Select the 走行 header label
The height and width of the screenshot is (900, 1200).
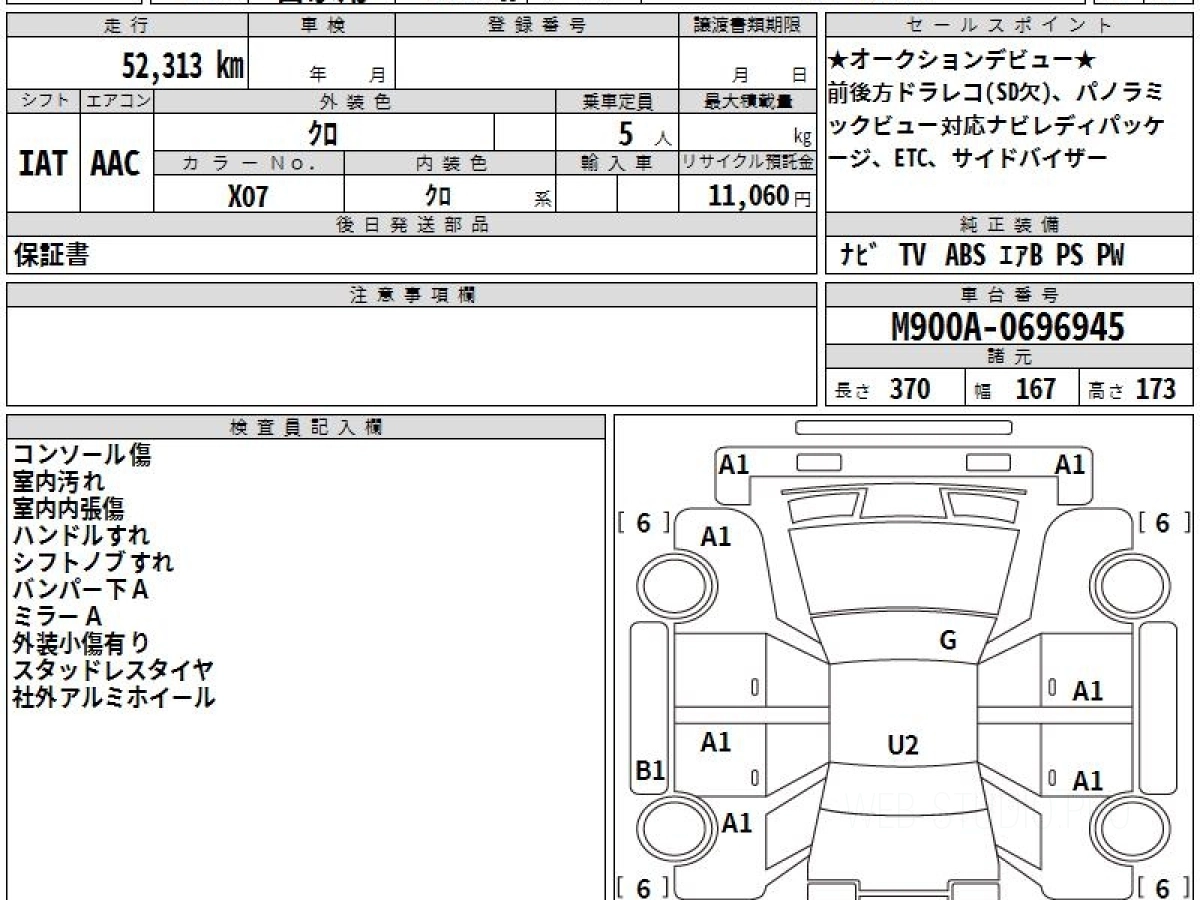coord(126,26)
